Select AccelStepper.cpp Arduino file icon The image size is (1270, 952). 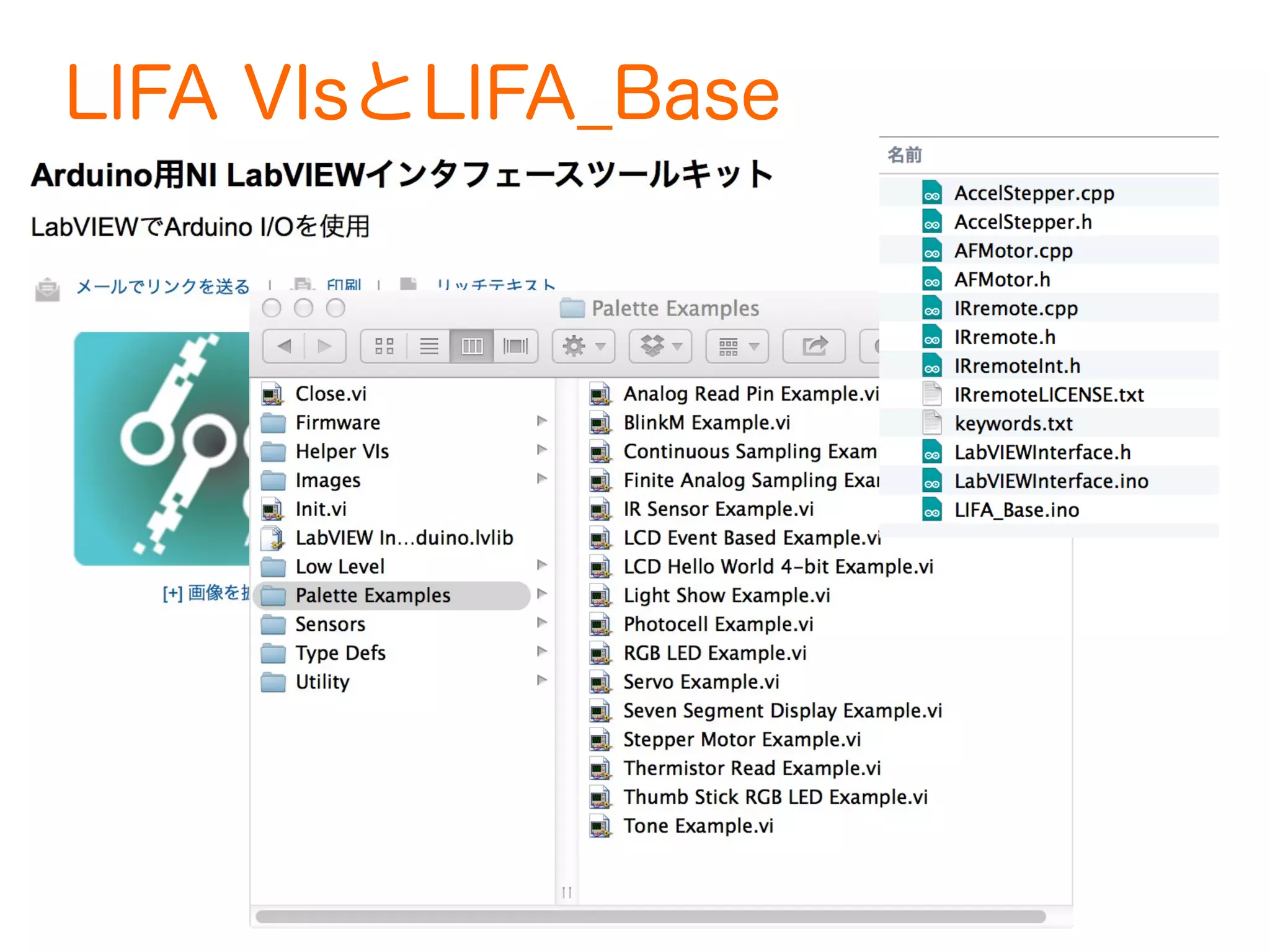tap(932, 192)
